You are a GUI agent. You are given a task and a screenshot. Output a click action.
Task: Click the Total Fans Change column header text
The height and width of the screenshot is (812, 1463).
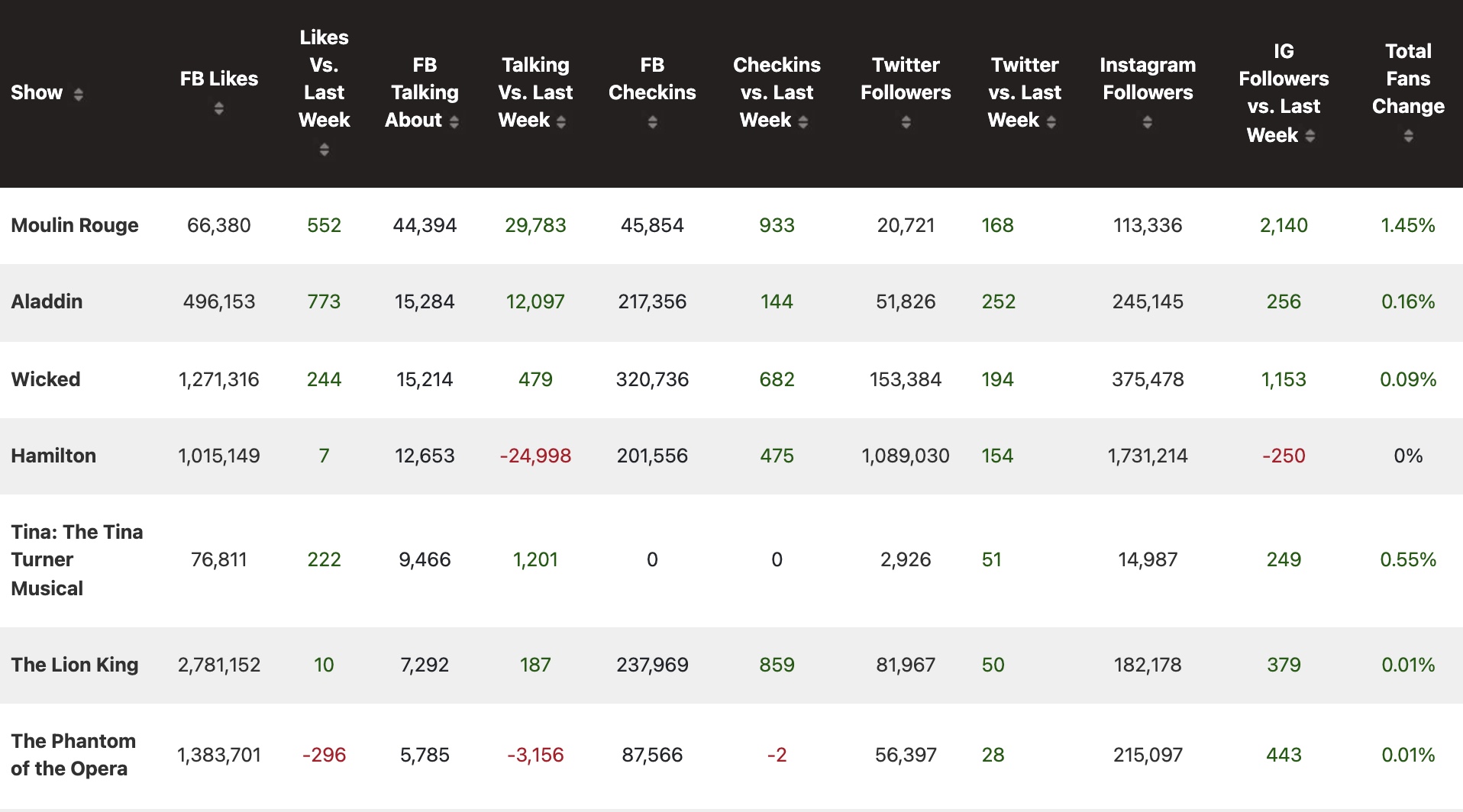[x=1408, y=79]
